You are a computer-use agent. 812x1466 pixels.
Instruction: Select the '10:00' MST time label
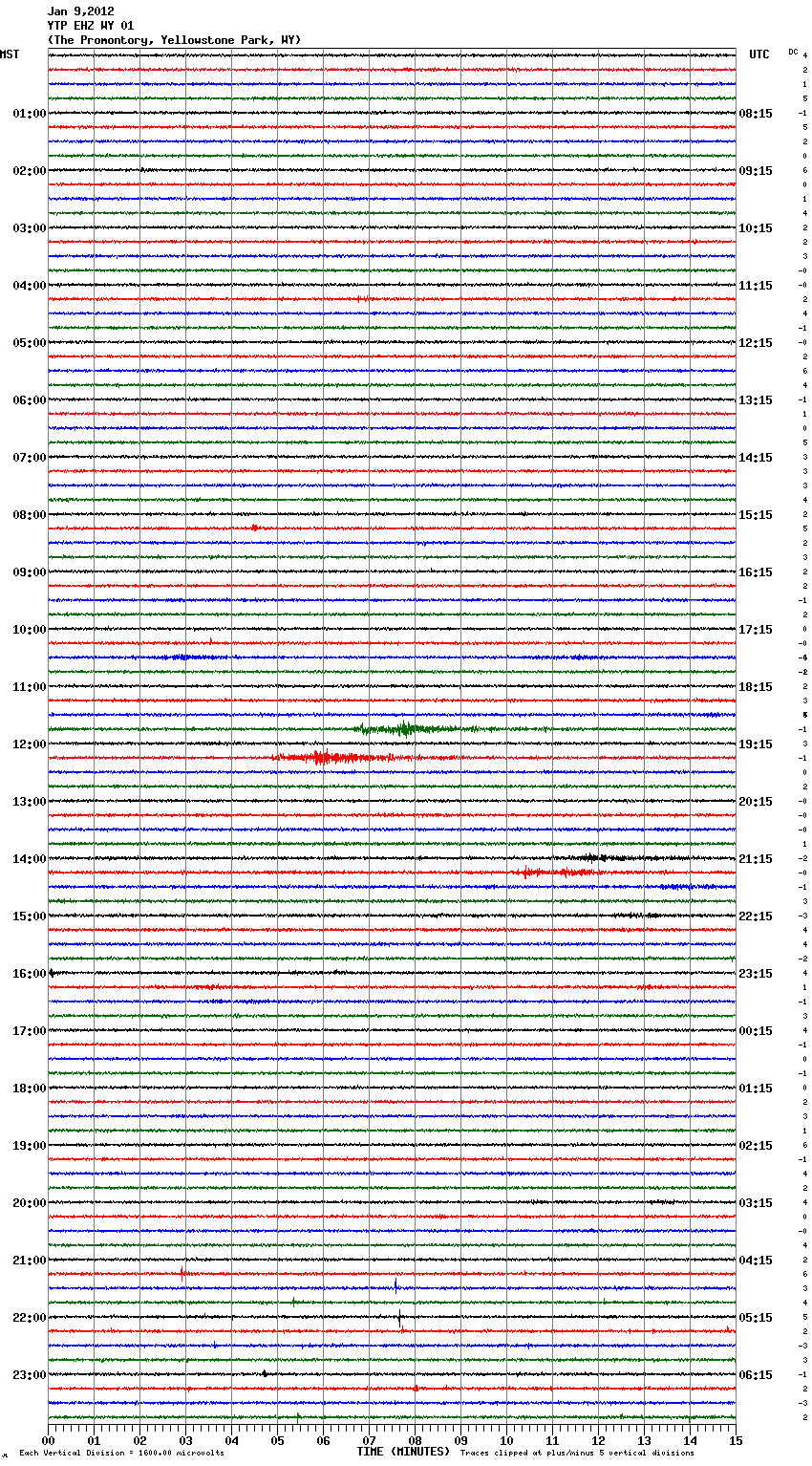point(30,630)
